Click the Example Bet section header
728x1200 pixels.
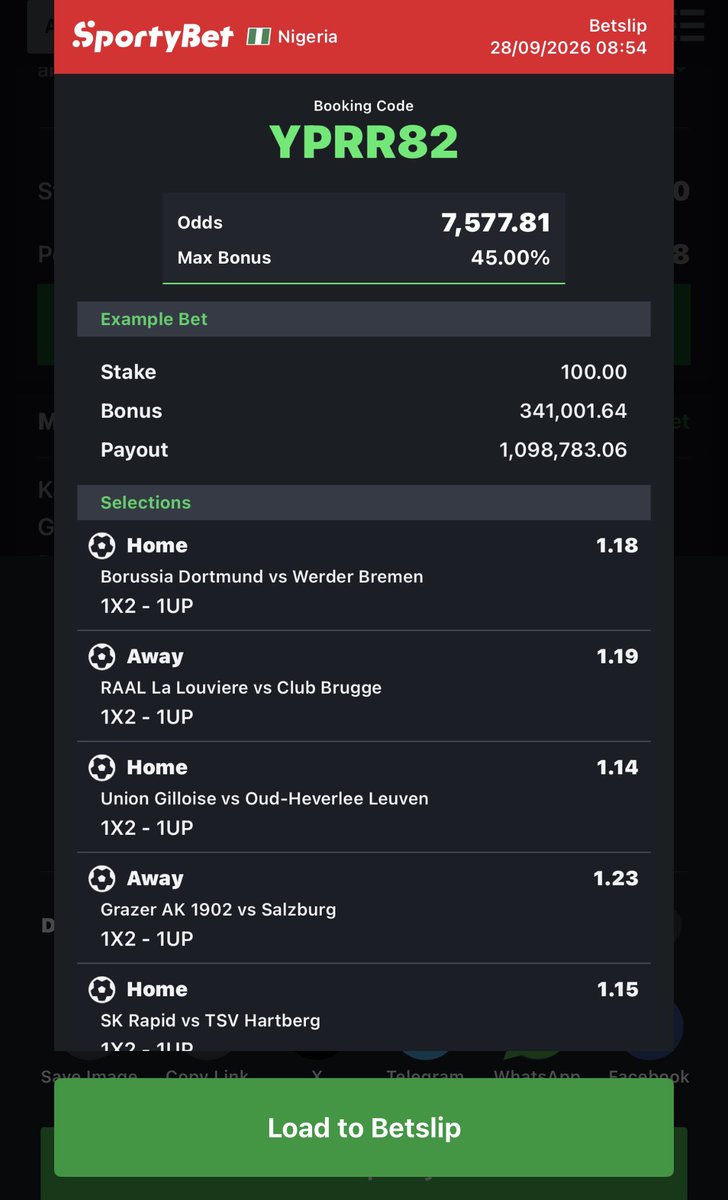coord(364,319)
